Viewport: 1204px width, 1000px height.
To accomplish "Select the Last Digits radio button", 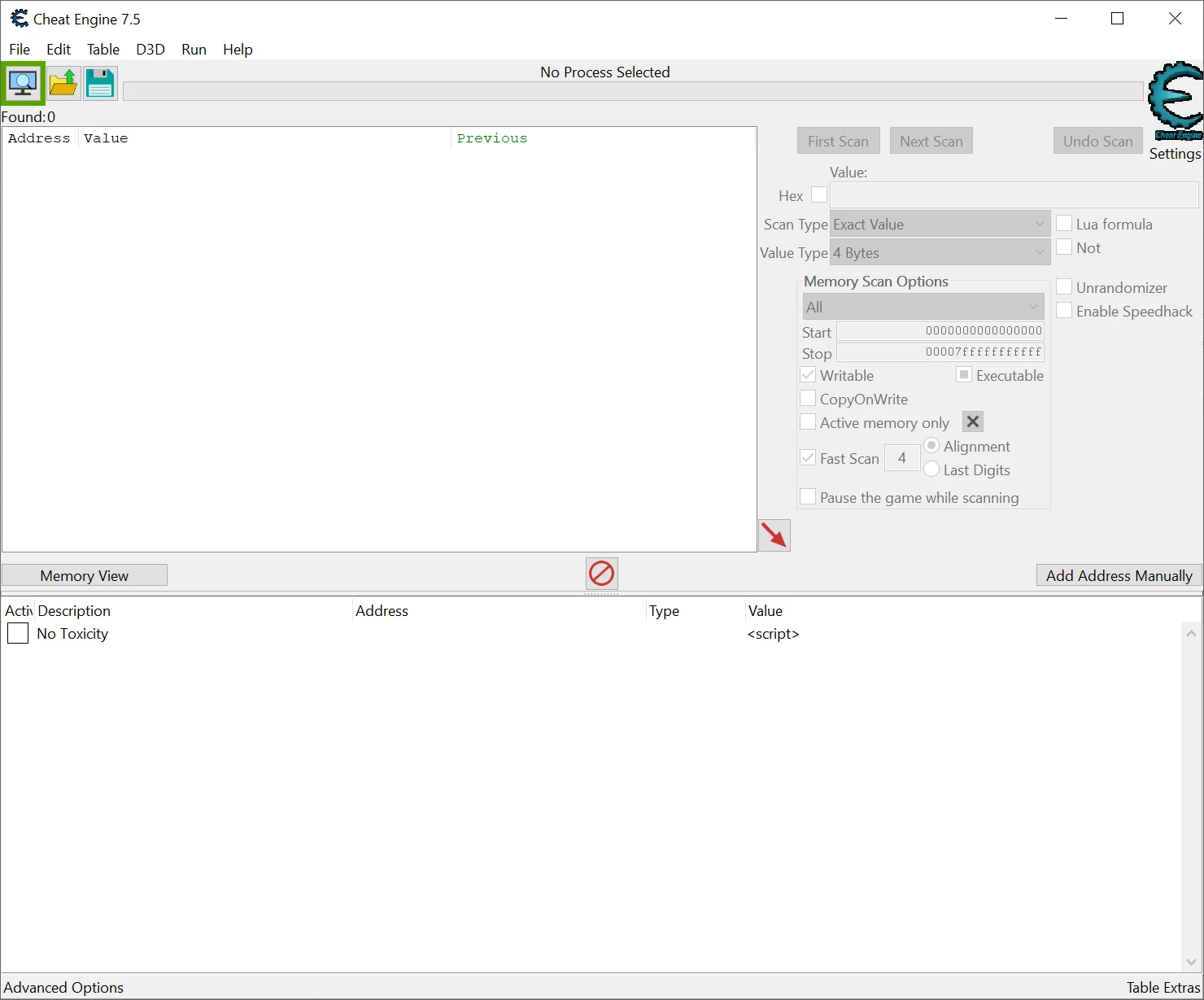I will point(932,469).
